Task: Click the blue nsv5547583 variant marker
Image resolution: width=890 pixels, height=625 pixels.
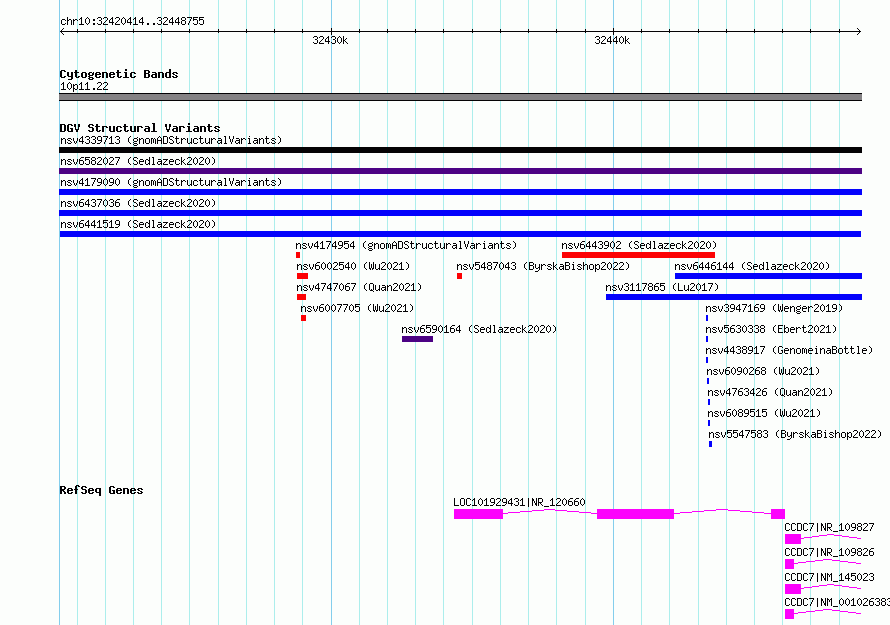Action: 710,444
